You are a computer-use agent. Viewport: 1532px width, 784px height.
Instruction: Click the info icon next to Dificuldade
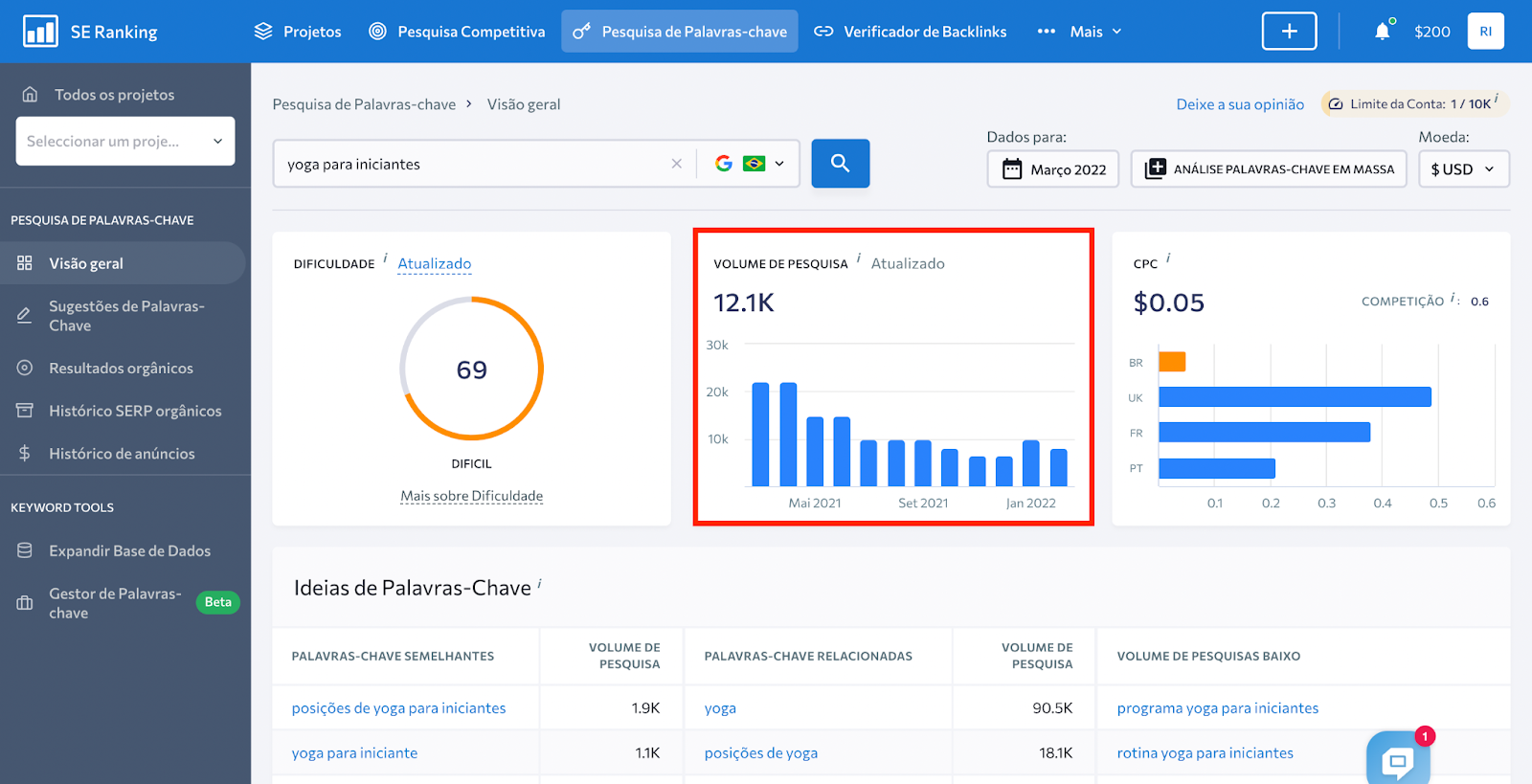point(385,258)
